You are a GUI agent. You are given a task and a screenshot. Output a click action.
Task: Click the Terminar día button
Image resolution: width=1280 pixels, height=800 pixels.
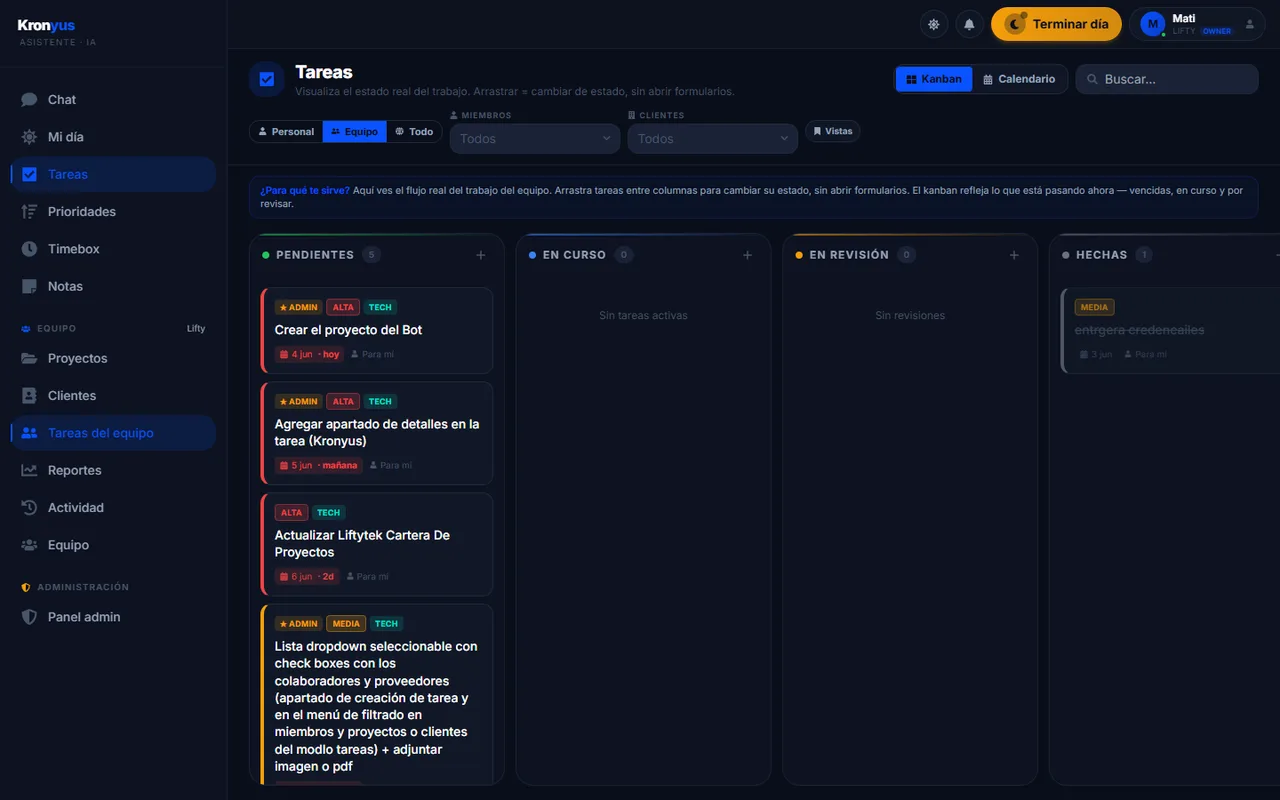point(1056,24)
